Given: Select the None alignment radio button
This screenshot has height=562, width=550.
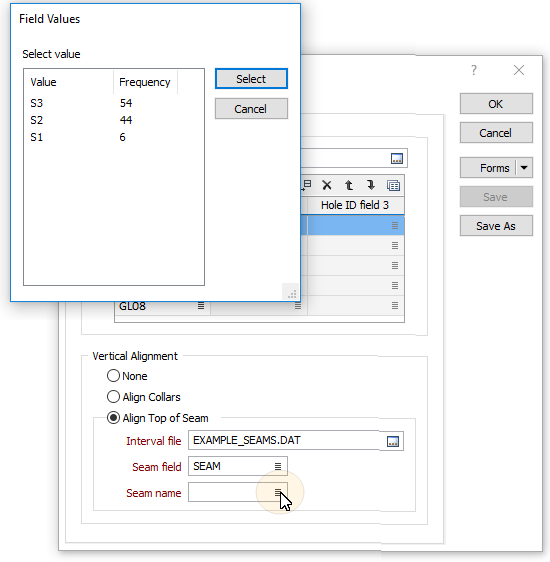Looking at the screenshot, I should click(x=113, y=376).
